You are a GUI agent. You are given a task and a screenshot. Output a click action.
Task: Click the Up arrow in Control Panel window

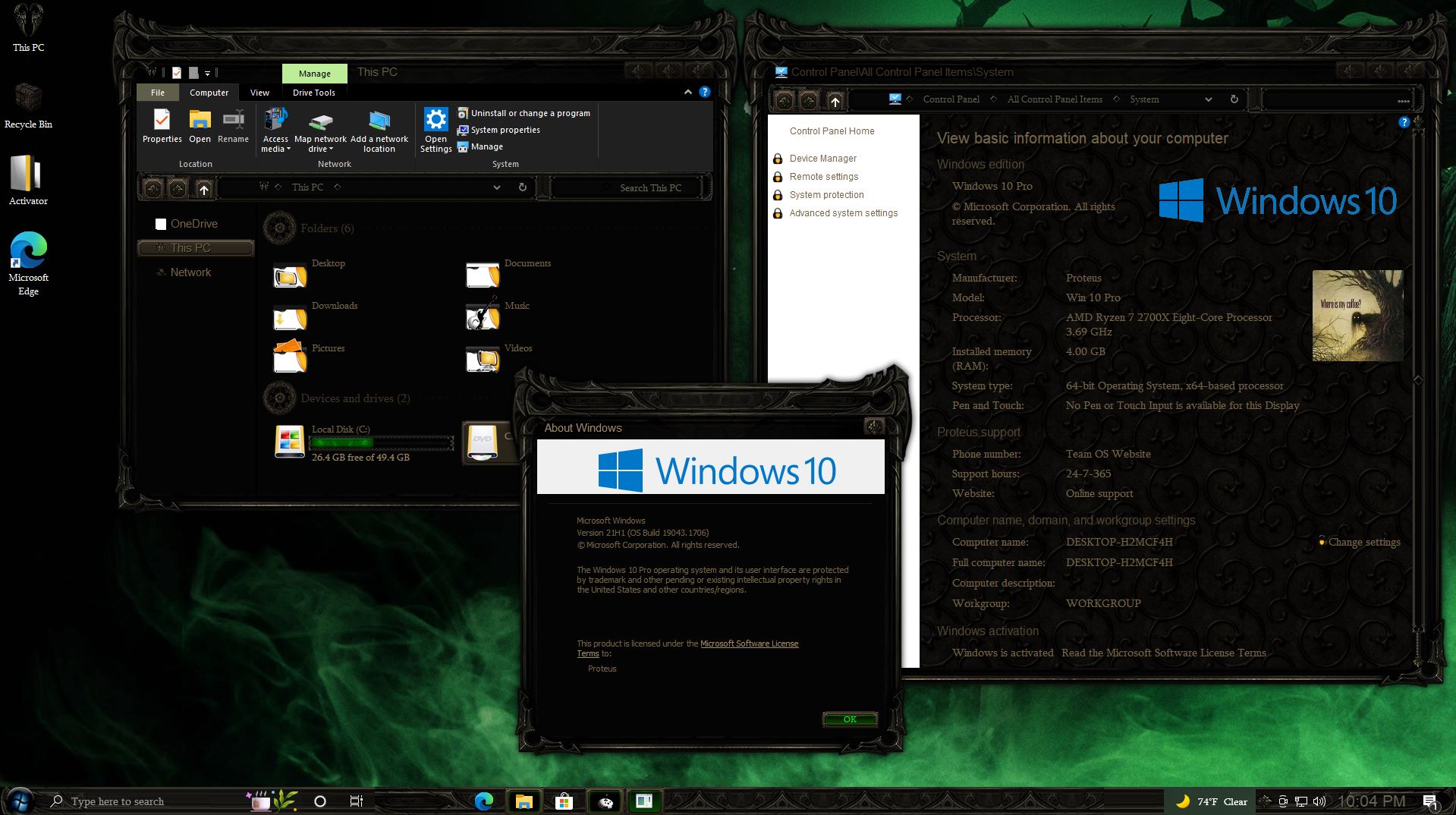[835, 101]
